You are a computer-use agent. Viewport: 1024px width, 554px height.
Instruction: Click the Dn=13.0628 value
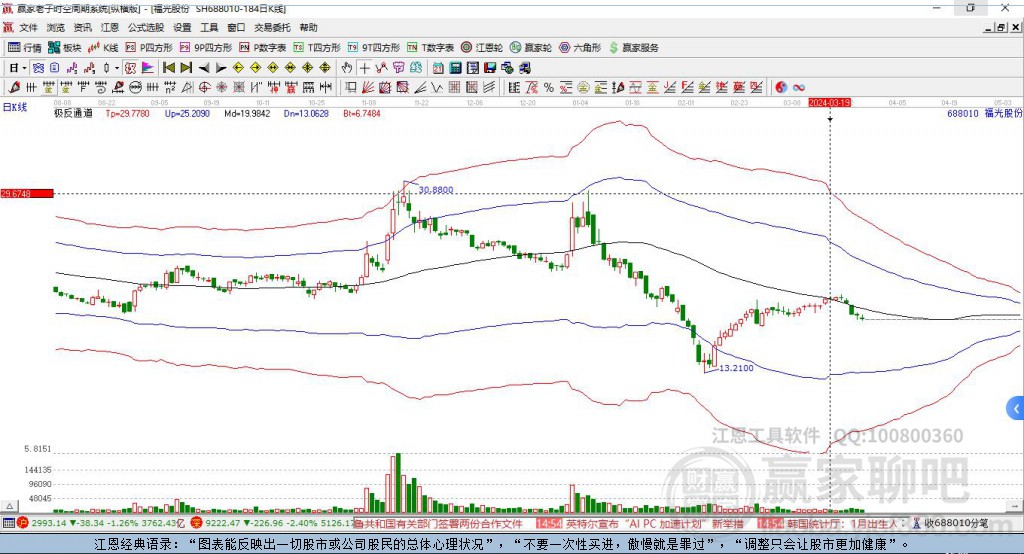point(306,113)
